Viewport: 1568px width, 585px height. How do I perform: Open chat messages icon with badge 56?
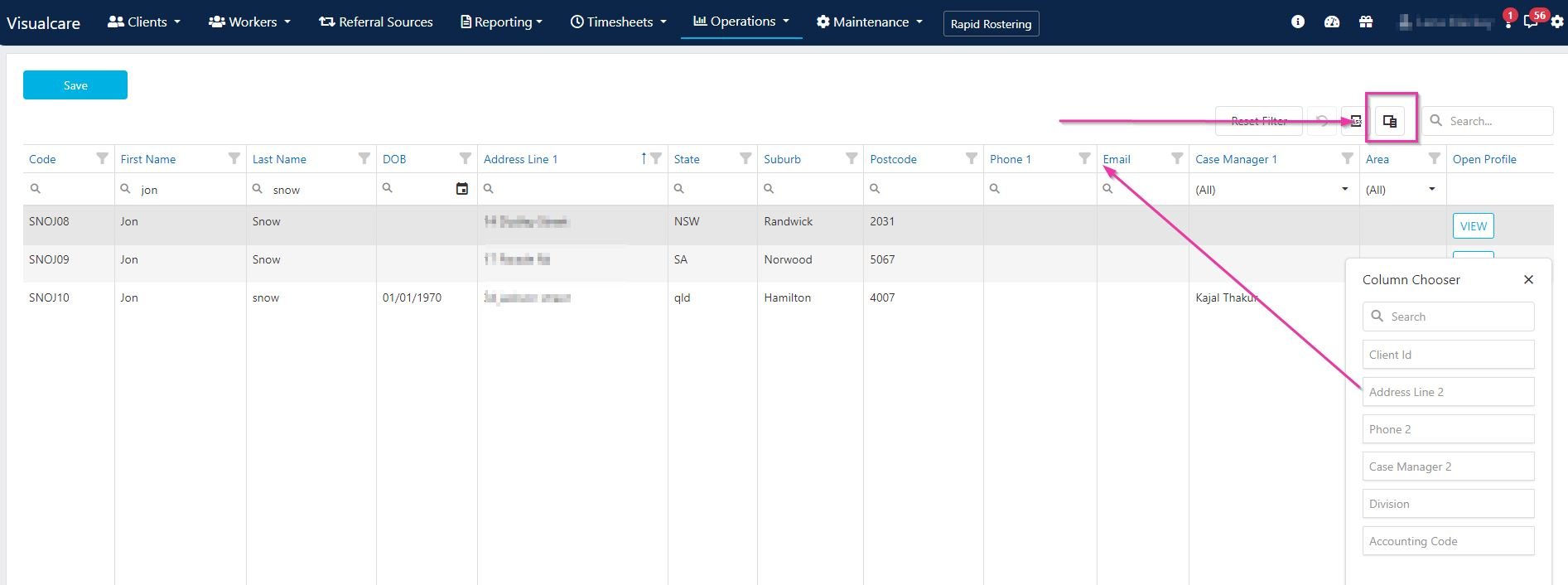[x=1532, y=21]
